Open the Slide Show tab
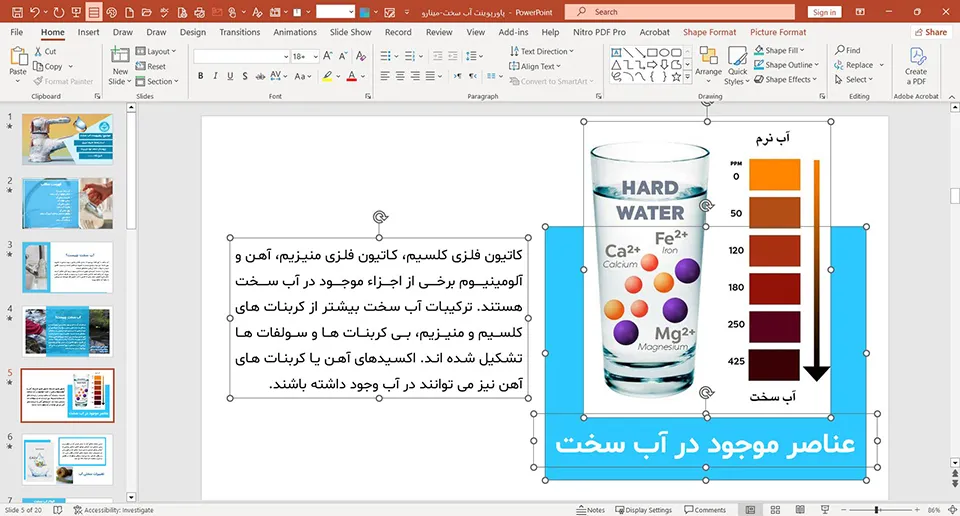Screen dimensions: 960x516 click(x=351, y=32)
